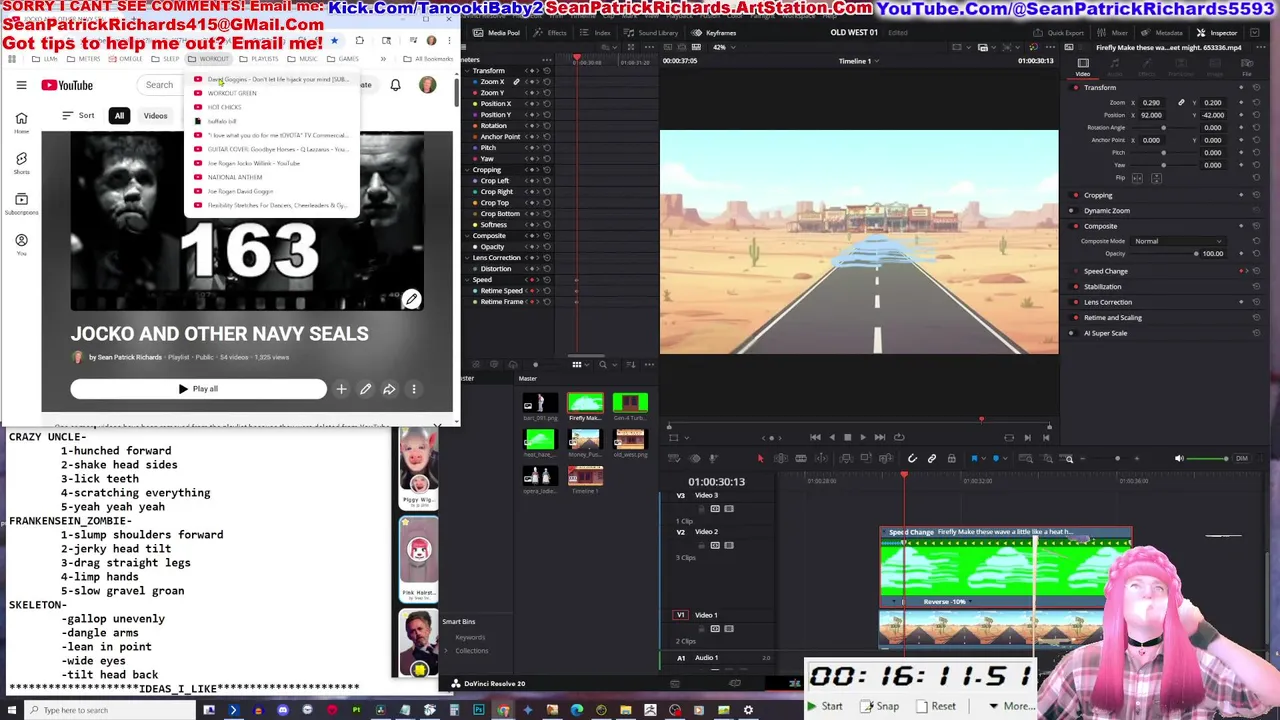Toggle the Lens Correction enable switch

pyautogui.click(x=1076, y=302)
